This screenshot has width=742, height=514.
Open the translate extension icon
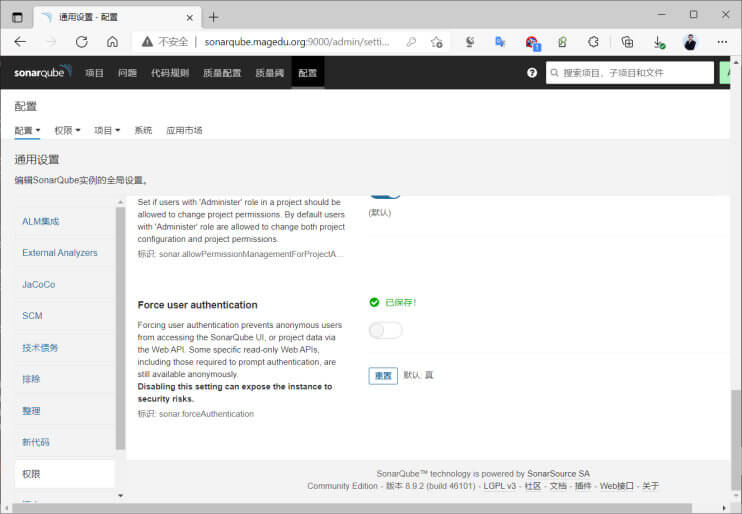click(500, 42)
